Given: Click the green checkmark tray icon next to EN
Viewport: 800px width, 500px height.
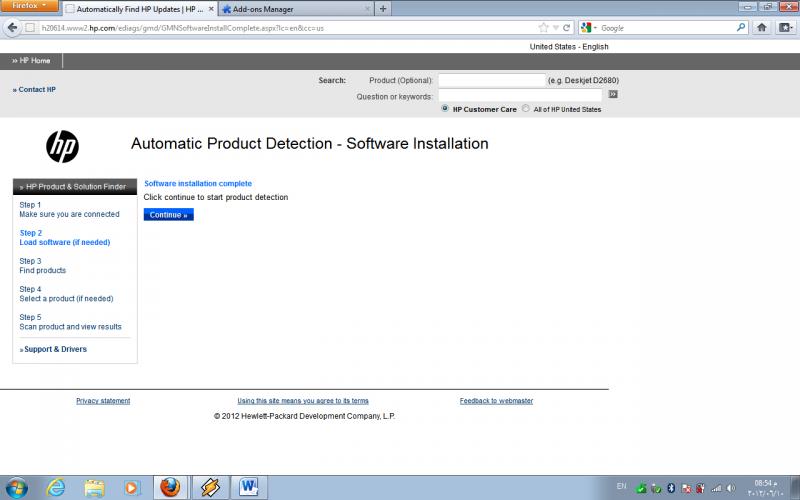Looking at the screenshot, I should point(641,488).
